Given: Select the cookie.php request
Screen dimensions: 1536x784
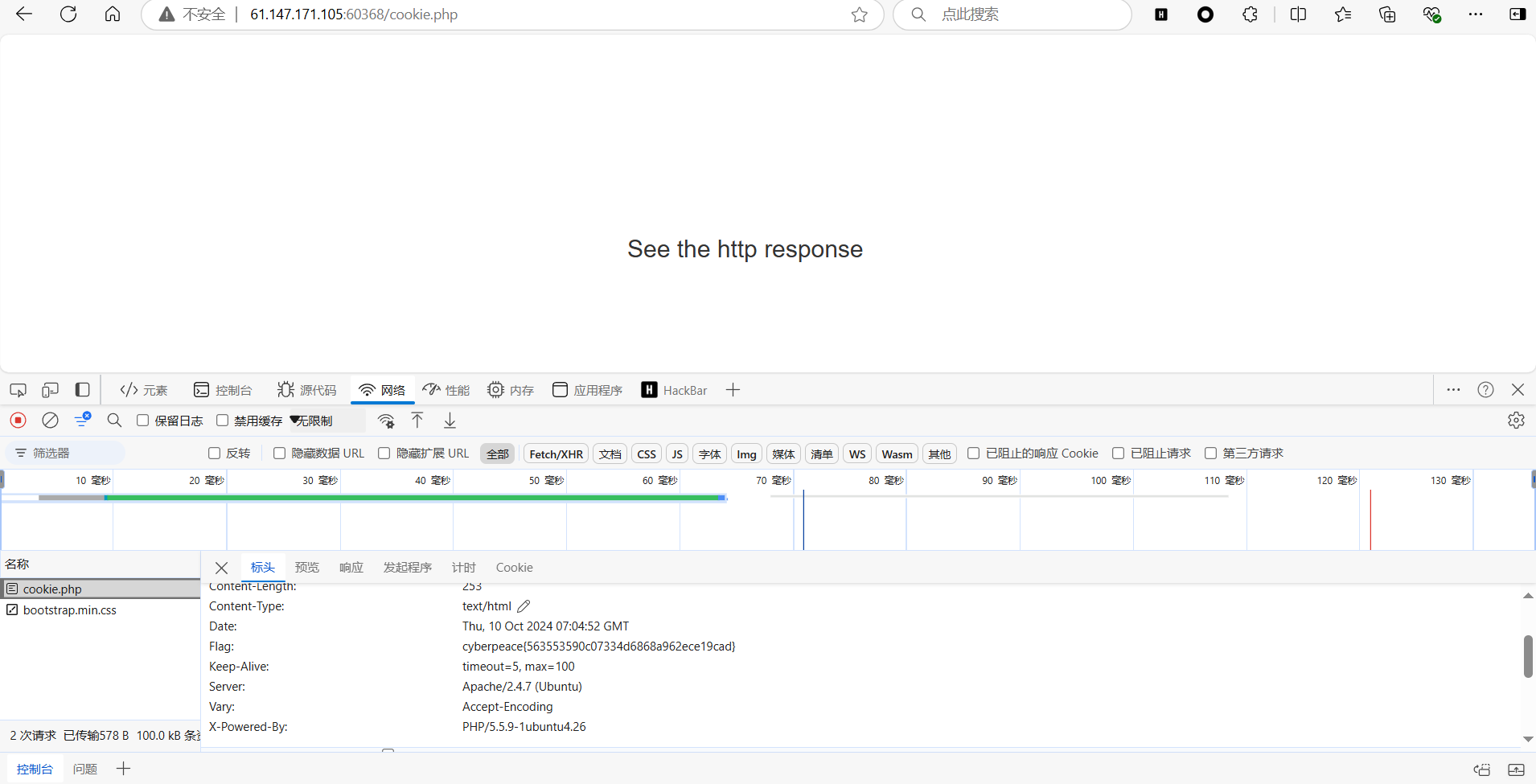Looking at the screenshot, I should (x=101, y=589).
